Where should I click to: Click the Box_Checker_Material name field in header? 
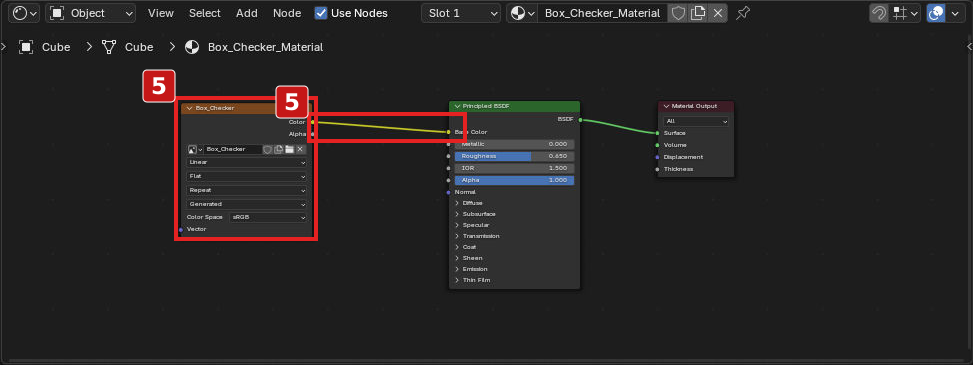click(602, 13)
